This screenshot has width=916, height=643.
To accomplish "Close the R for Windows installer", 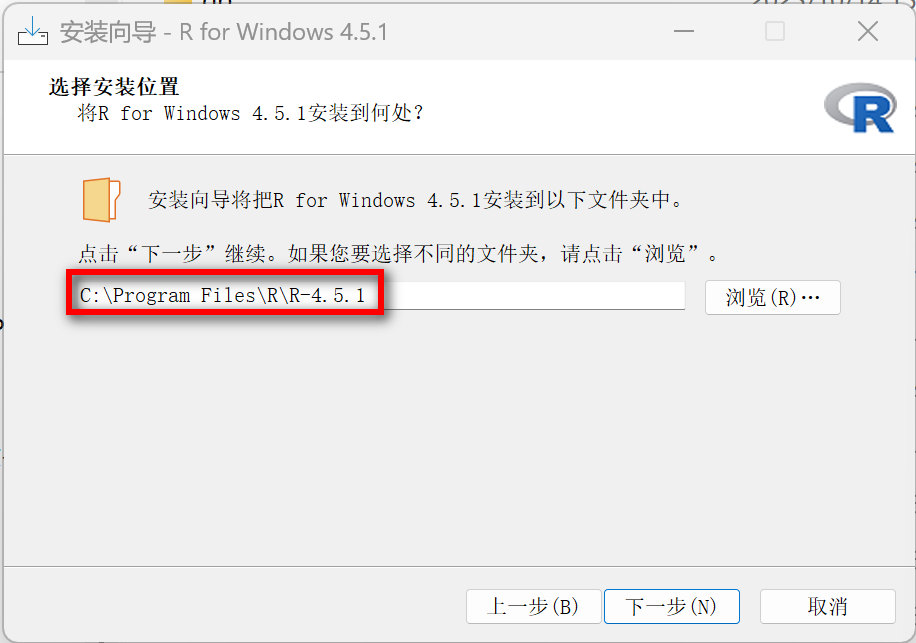I will (x=868, y=31).
